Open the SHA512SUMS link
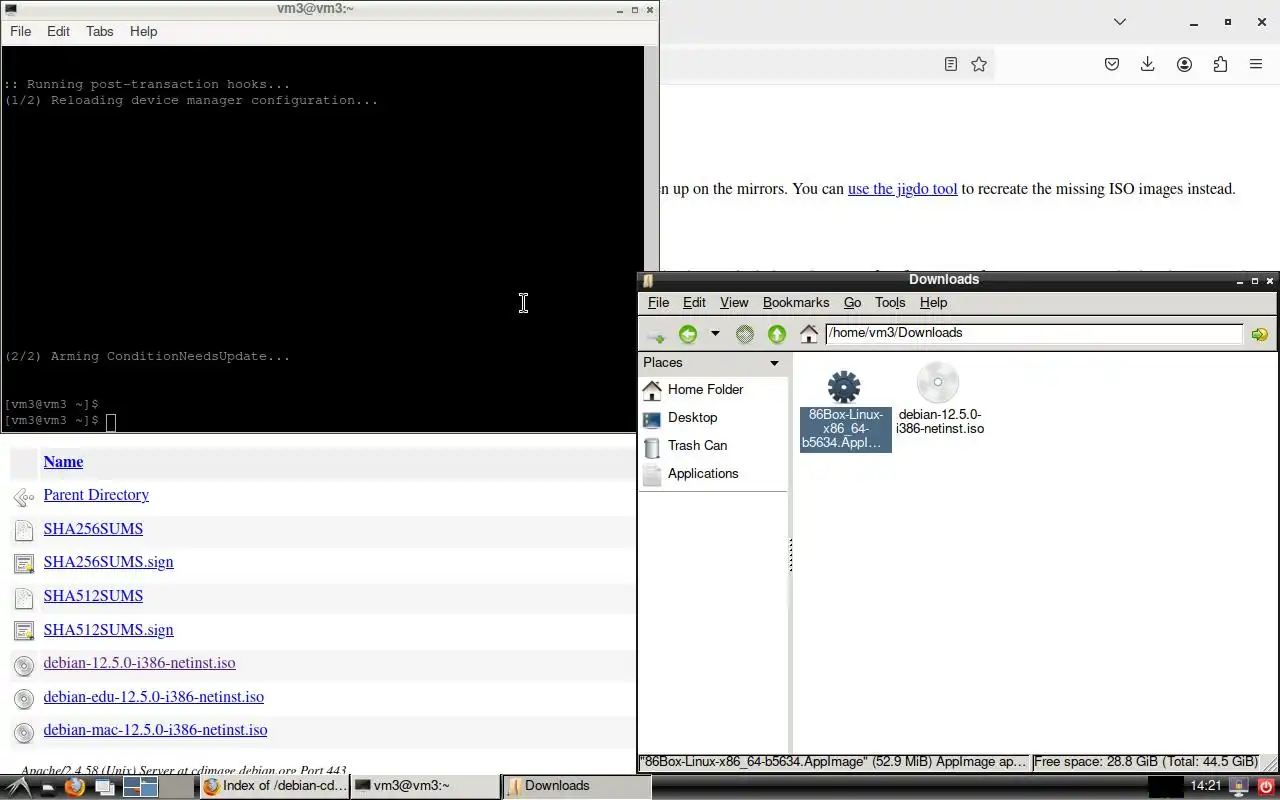Screen dimensions: 1280x800 [x=93, y=596]
